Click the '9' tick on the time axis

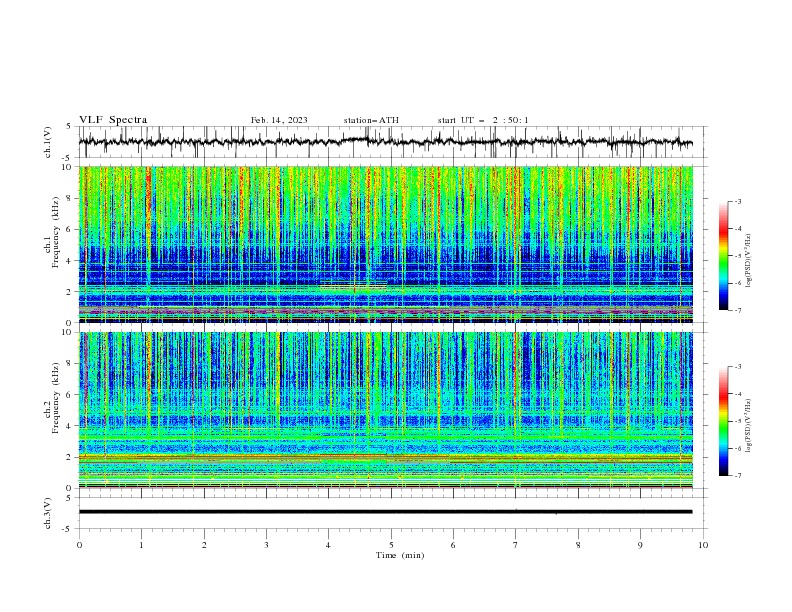[640, 545]
